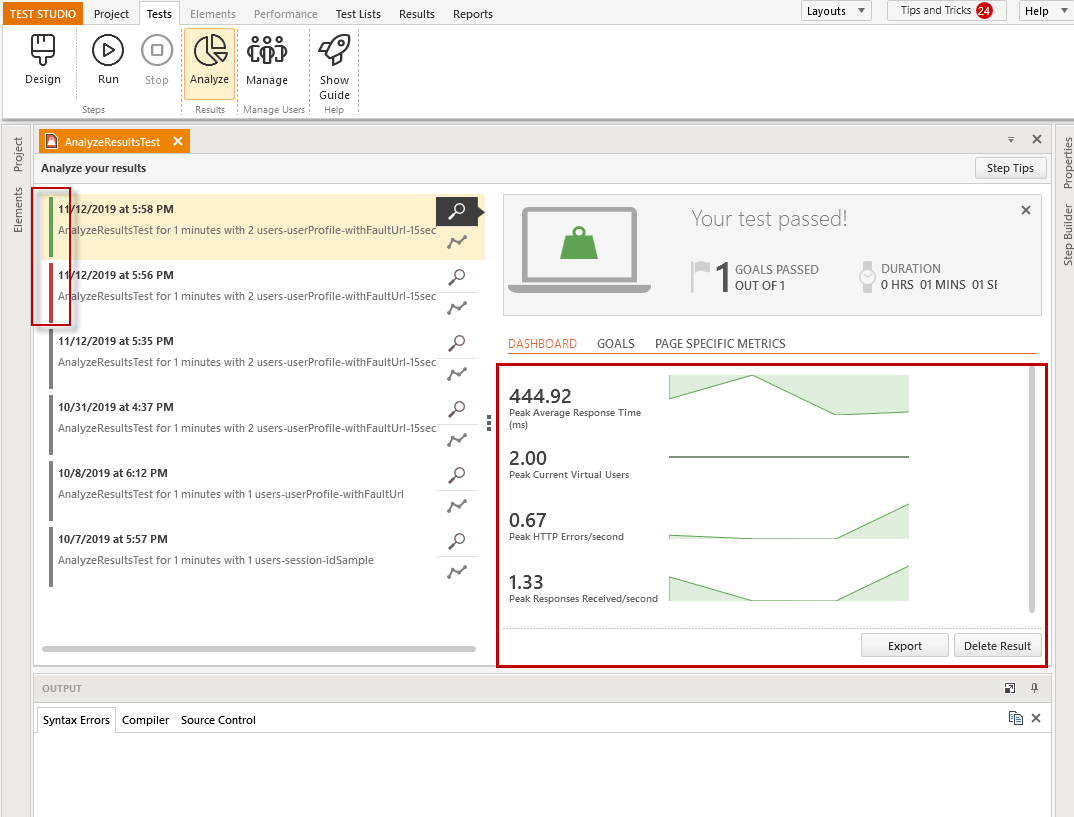The image size is (1074, 817).
Task: Switch to the GOALS tab
Action: pyautogui.click(x=615, y=344)
